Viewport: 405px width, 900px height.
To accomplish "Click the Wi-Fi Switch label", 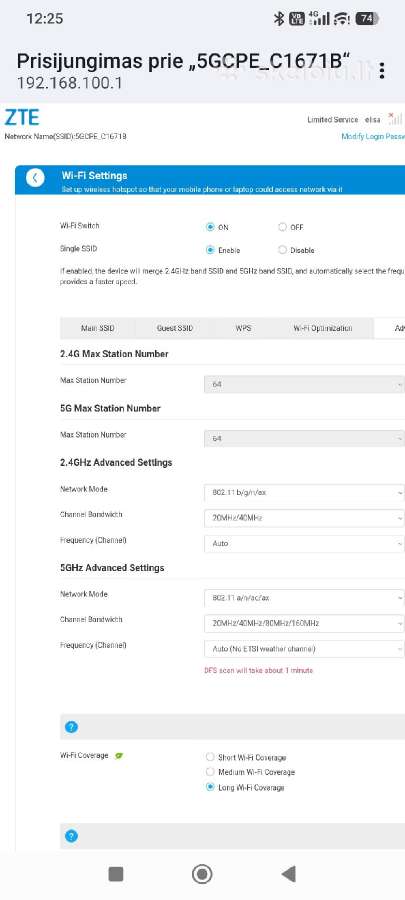I will [80, 226].
